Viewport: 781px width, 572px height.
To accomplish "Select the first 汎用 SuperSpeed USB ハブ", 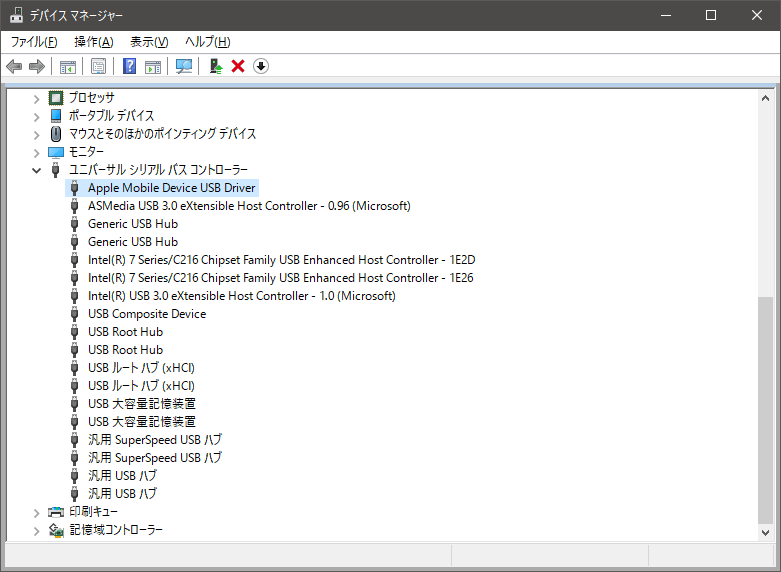I will pyautogui.click(x=155, y=439).
